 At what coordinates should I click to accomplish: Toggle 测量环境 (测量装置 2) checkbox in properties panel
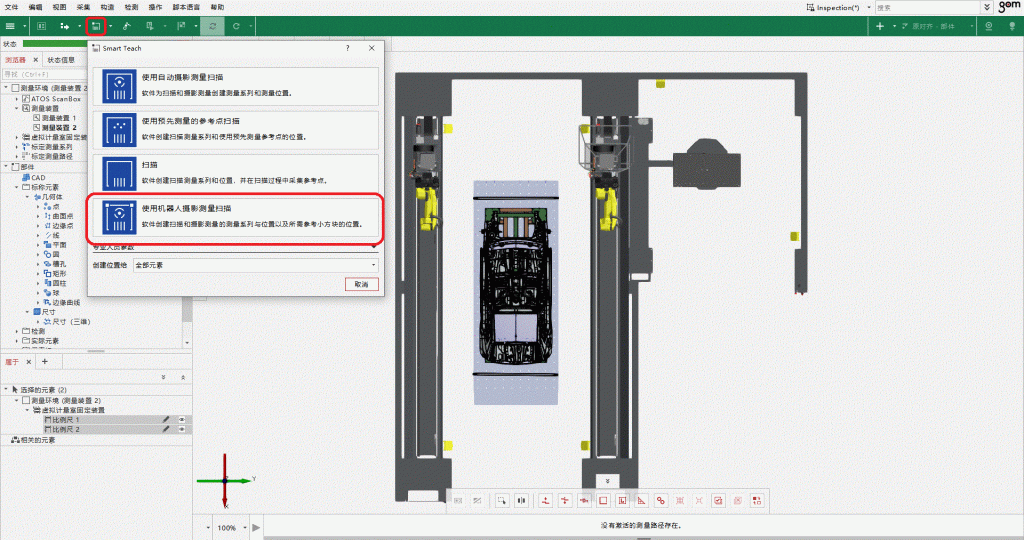click(25, 400)
